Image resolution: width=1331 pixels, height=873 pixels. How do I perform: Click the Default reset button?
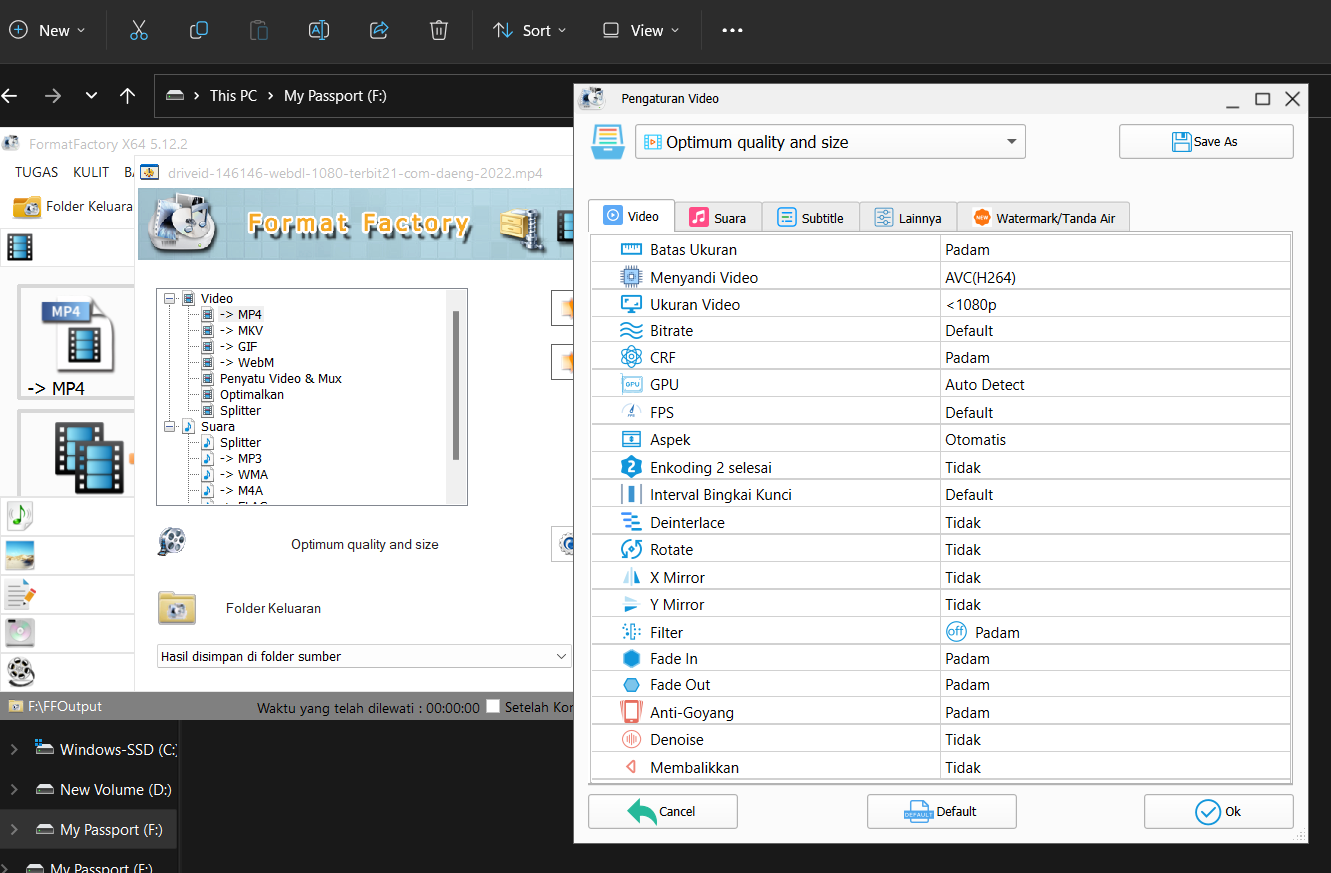click(942, 811)
